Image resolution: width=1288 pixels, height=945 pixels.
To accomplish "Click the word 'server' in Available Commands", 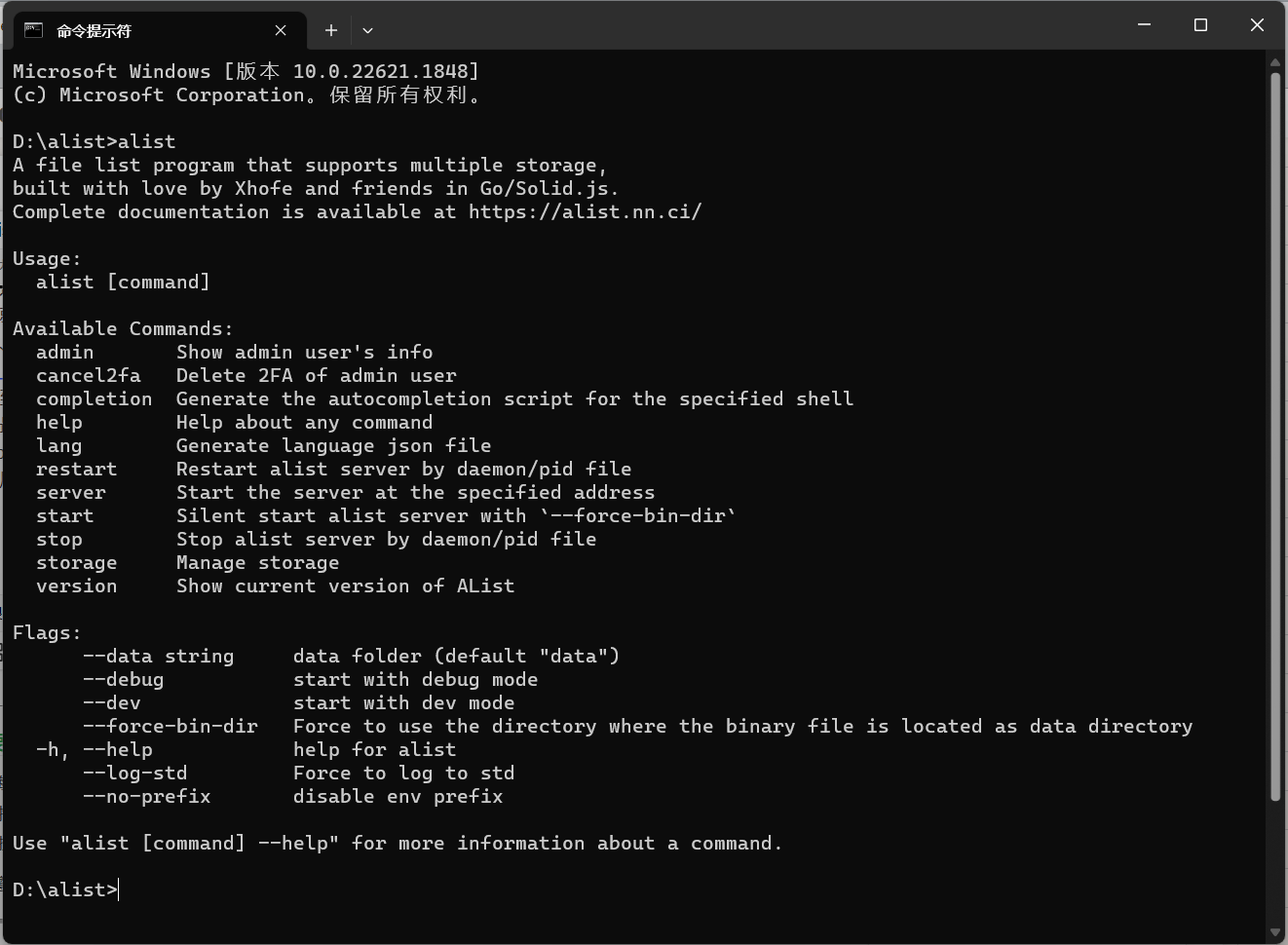I will pos(70,492).
